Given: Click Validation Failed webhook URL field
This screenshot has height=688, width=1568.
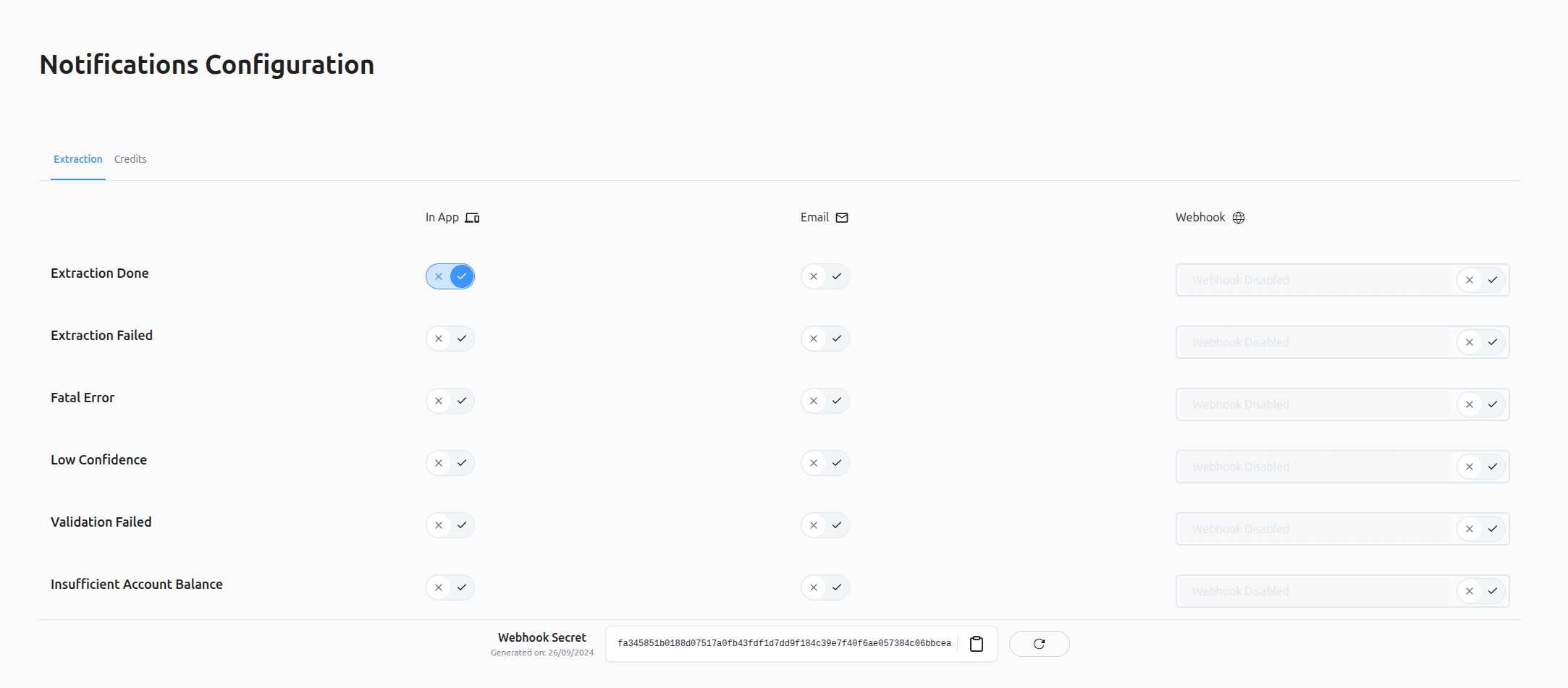Looking at the screenshot, I should (1315, 529).
